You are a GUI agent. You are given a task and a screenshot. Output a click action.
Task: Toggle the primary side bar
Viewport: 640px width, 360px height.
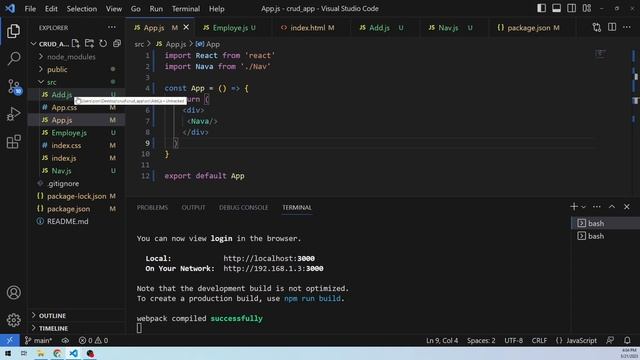click(542, 8)
